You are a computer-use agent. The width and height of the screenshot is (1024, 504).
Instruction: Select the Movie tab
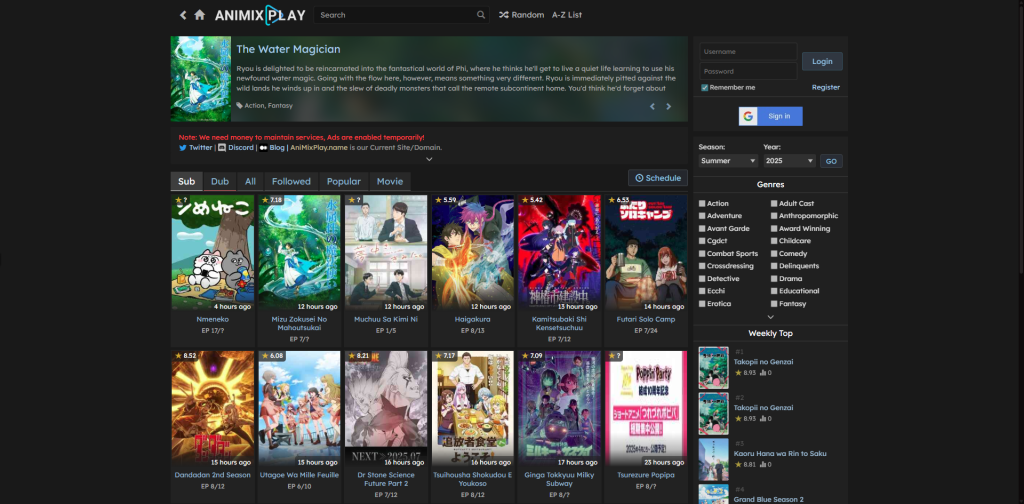[x=390, y=181]
